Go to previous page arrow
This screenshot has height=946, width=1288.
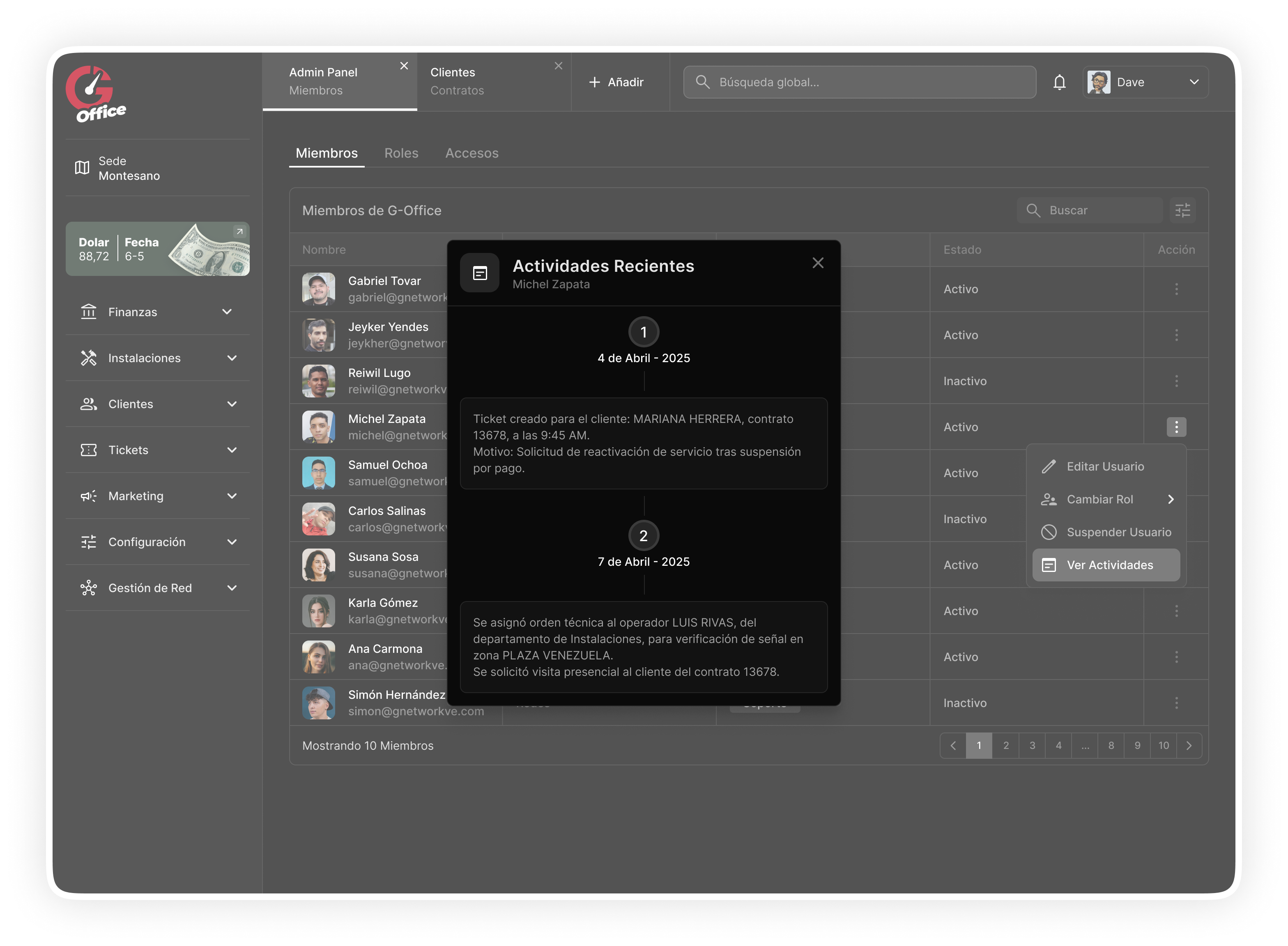pos(953,745)
